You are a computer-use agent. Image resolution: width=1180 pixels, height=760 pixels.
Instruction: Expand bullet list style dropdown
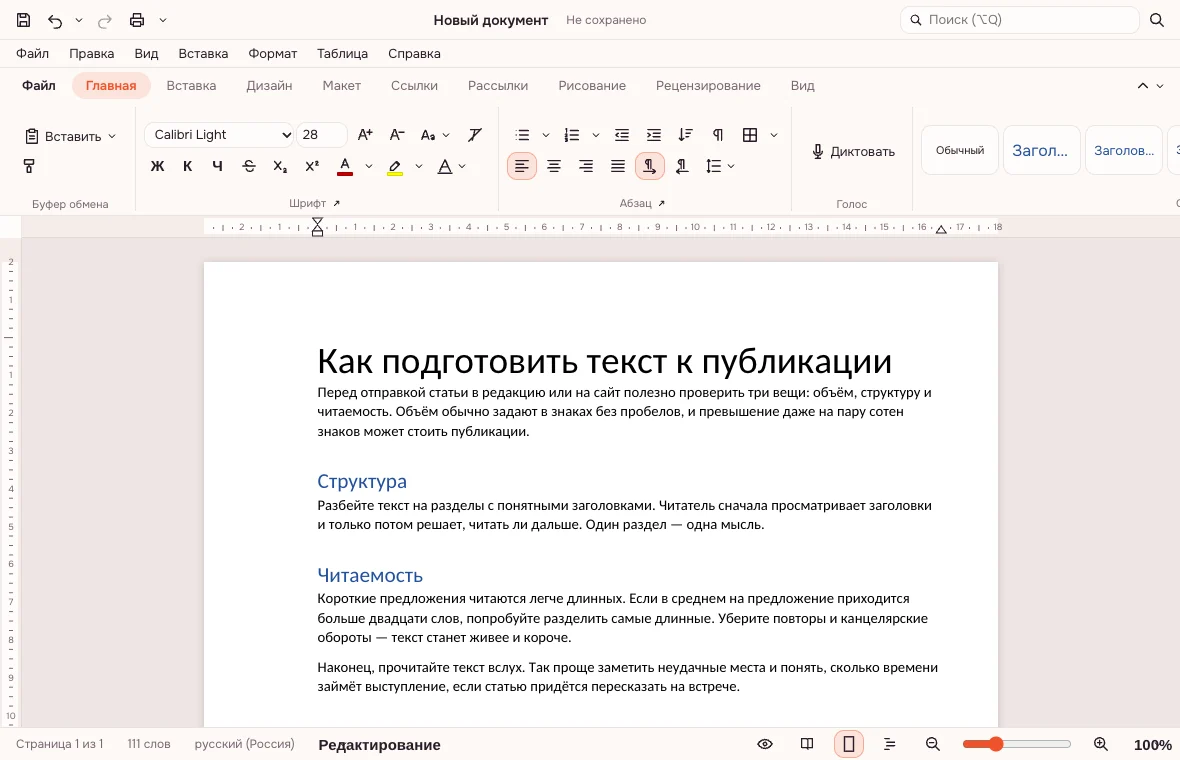point(546,135)
